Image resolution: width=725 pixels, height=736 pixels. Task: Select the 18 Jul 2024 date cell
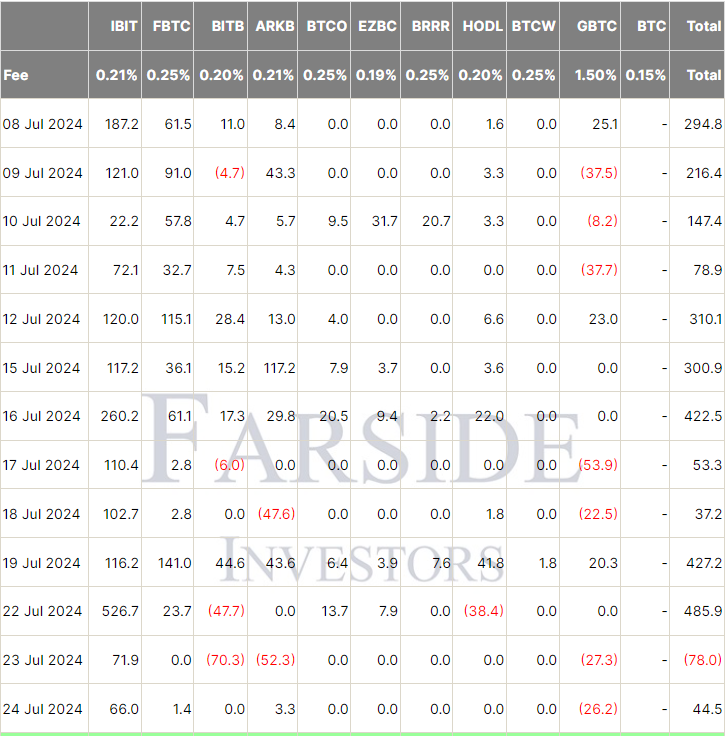pos(41,514)
